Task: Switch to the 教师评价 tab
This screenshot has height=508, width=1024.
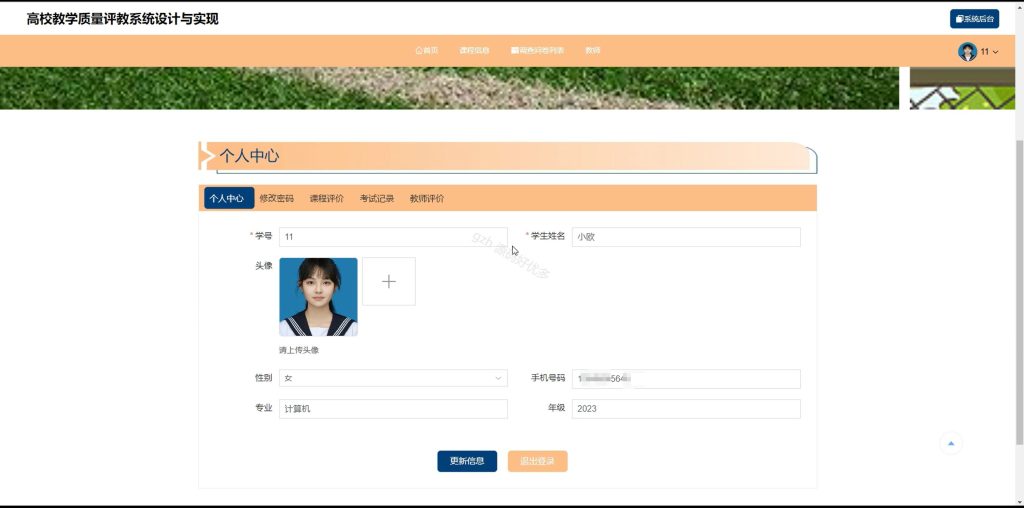Action: [427, 198]
